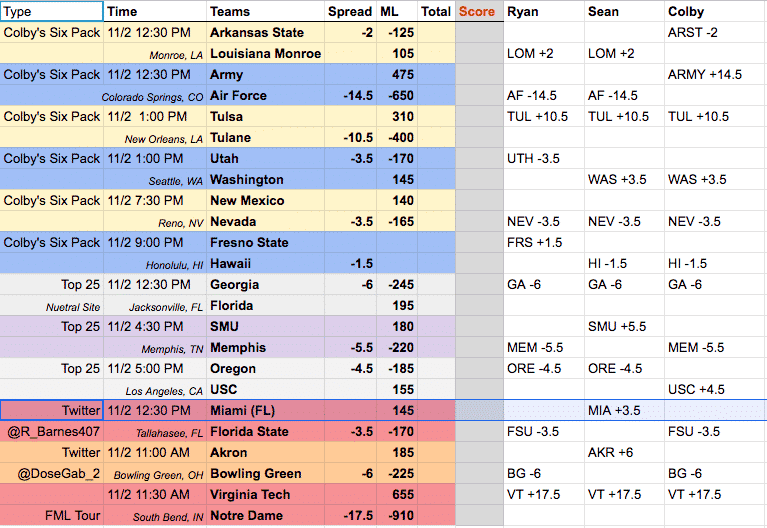Click the Score column header
The height and width of the screenshot is (528, 767).
(x=479, y=11)
